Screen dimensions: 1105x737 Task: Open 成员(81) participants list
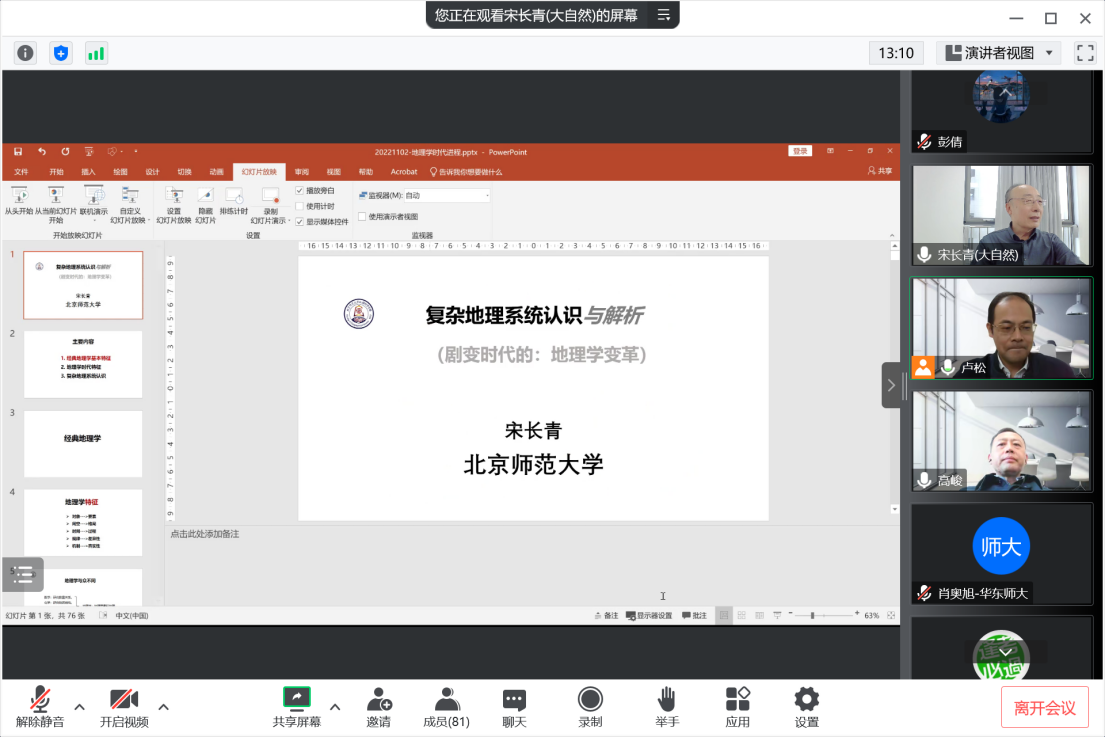coord(446,707)
